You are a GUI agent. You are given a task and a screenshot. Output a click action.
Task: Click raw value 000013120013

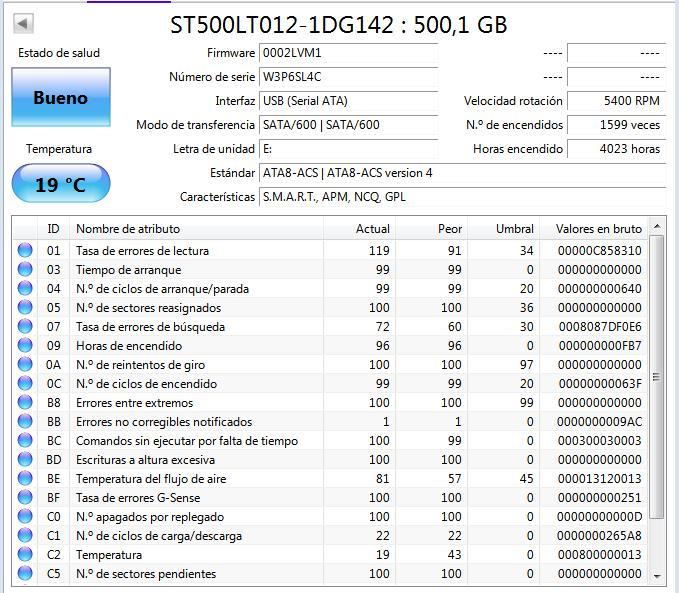tap(599, 479)
